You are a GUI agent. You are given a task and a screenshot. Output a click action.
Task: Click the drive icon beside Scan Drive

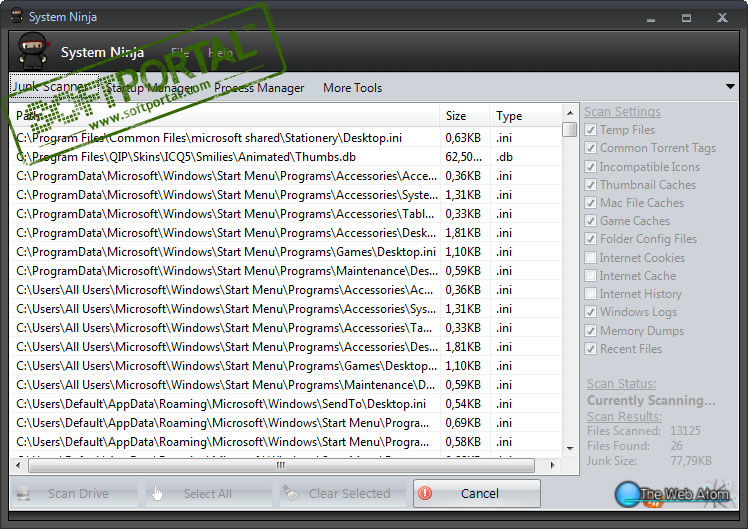click(23, 493)
